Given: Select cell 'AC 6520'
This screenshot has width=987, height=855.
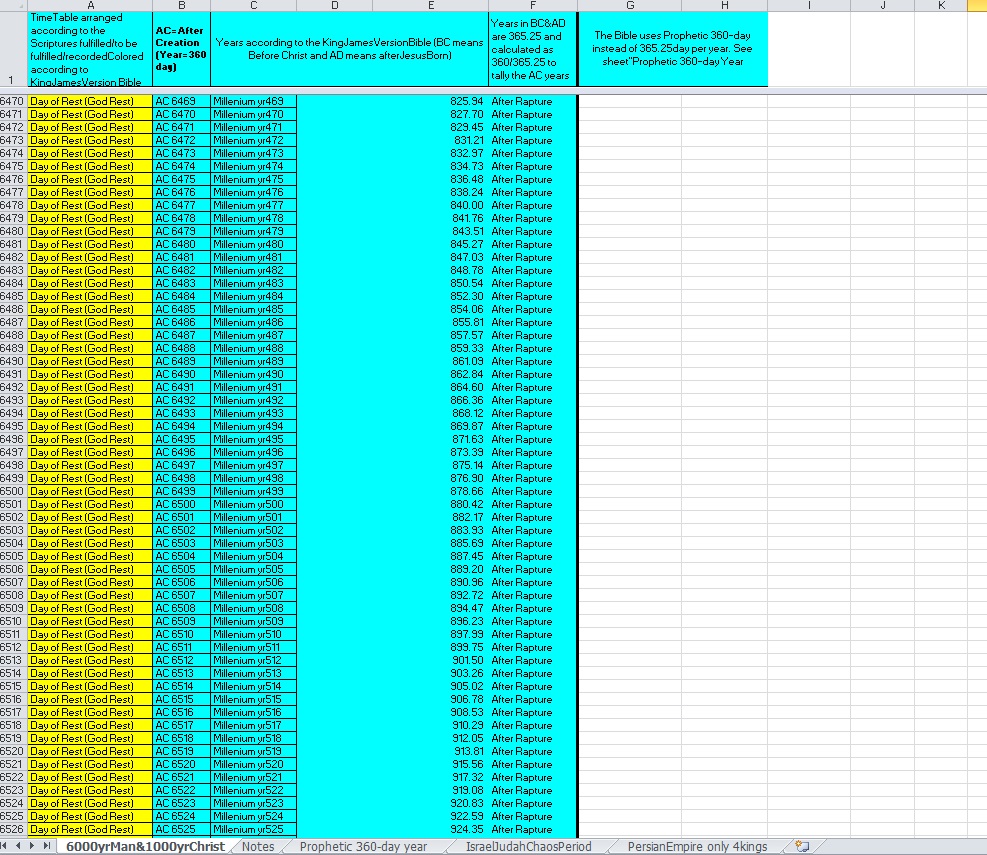Looking at the screenshot, I should (x=181, y=764).
